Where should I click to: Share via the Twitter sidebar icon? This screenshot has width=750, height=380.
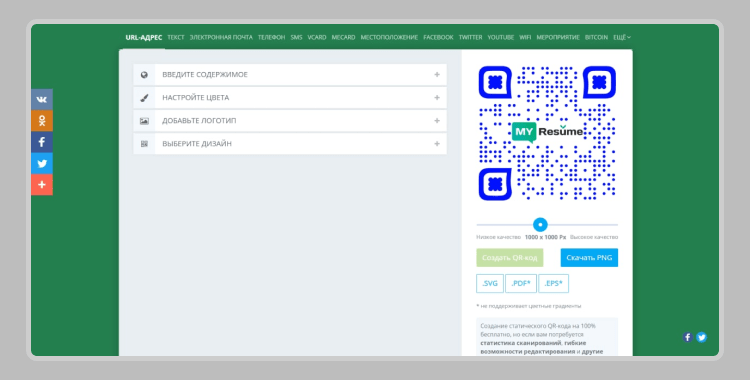point(42,163)
